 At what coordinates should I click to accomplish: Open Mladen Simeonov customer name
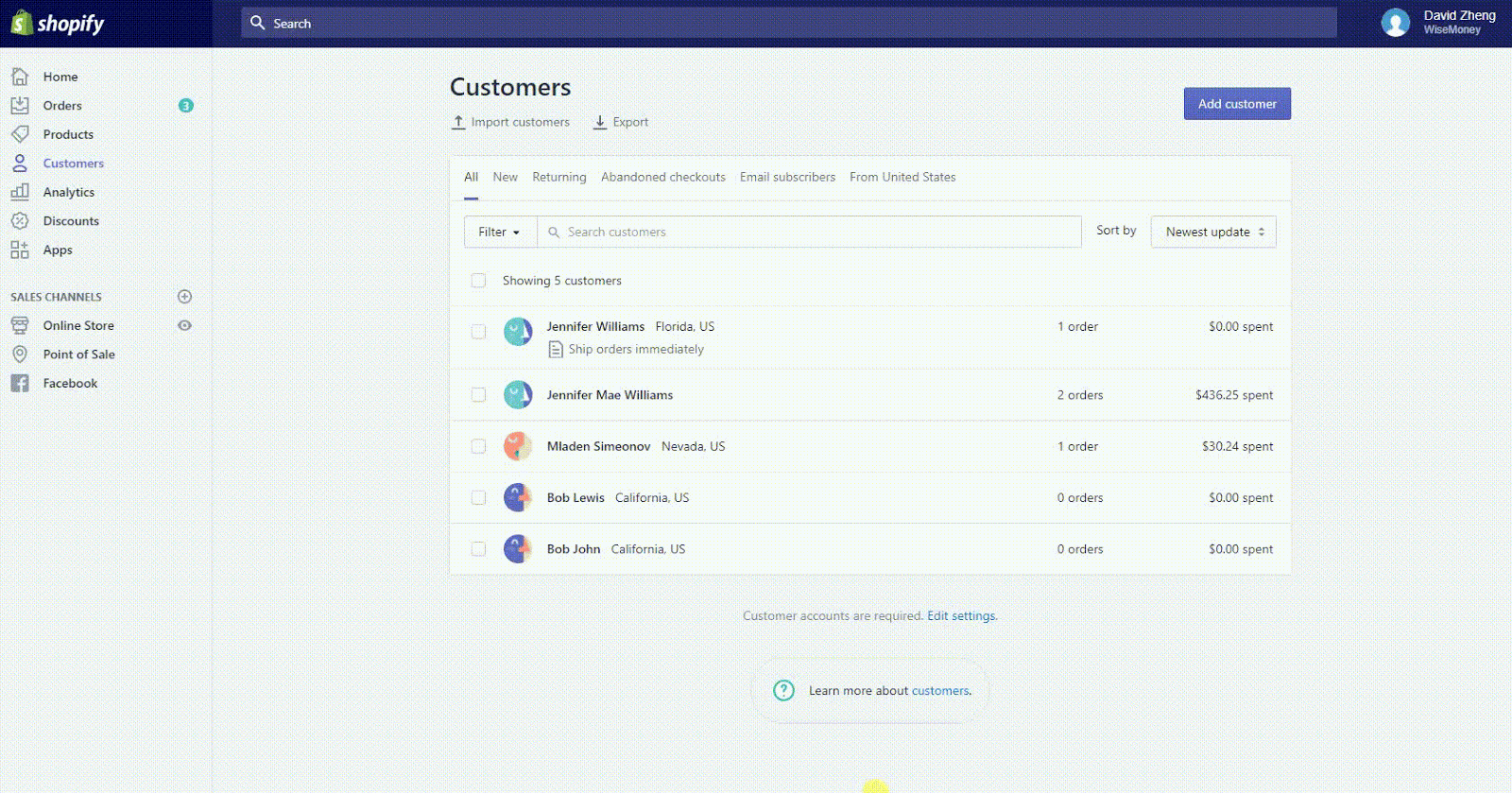click(x=599, y=446)
